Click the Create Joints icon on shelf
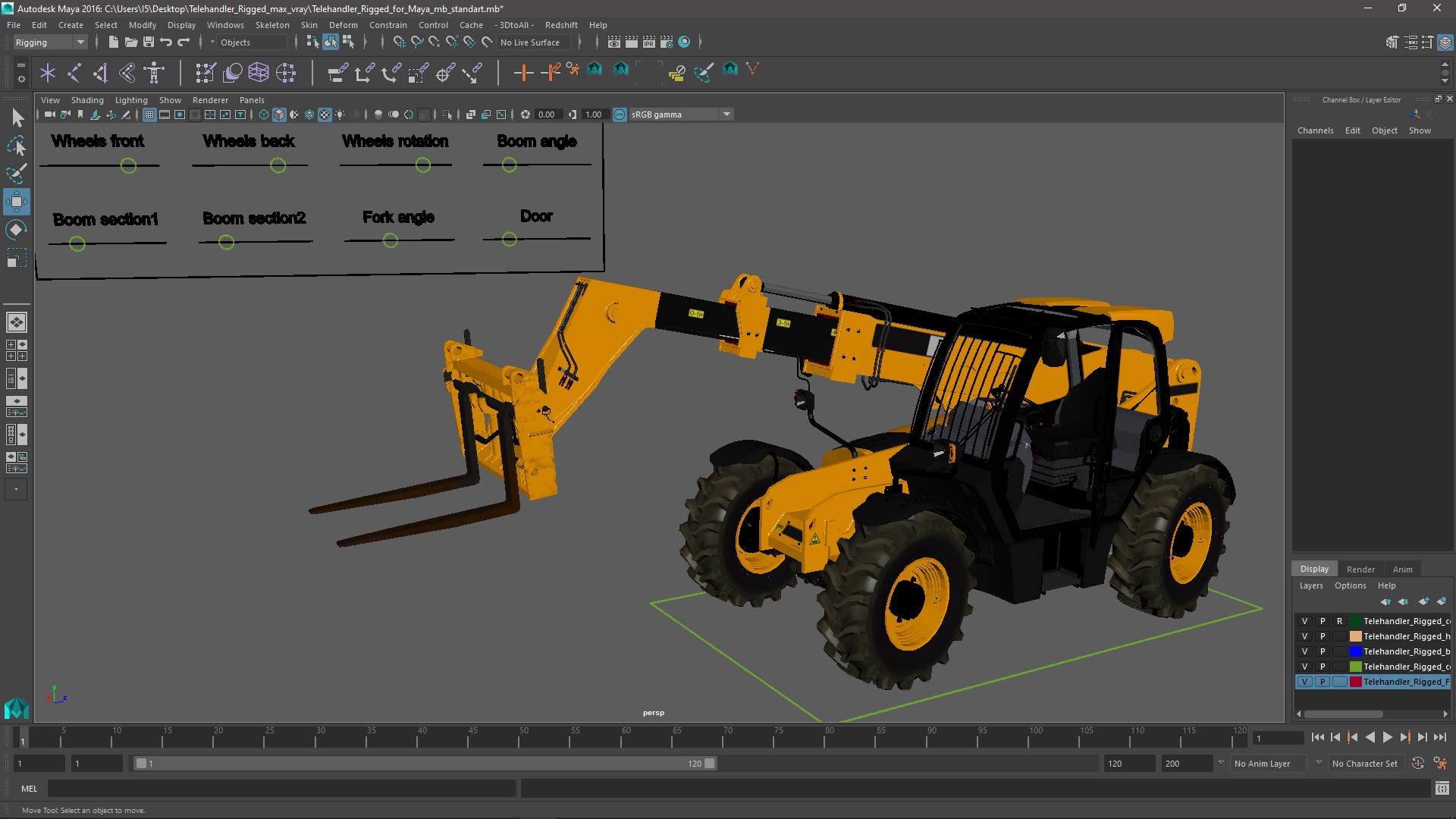 [x=74, y=73]
